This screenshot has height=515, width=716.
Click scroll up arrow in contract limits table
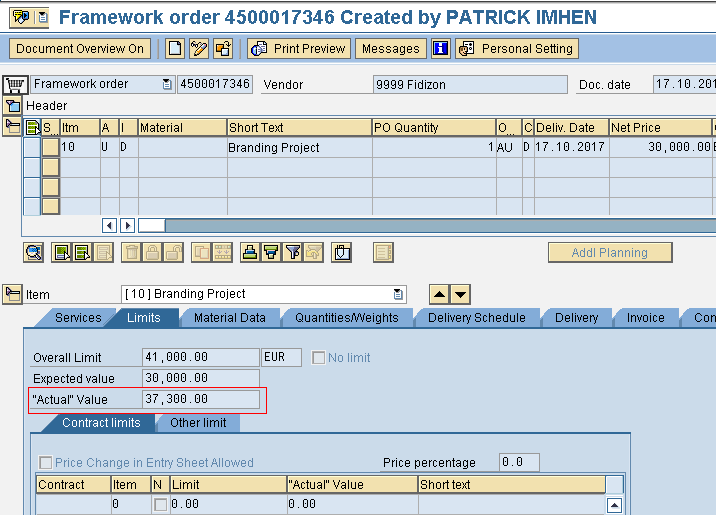coord(614,505)
